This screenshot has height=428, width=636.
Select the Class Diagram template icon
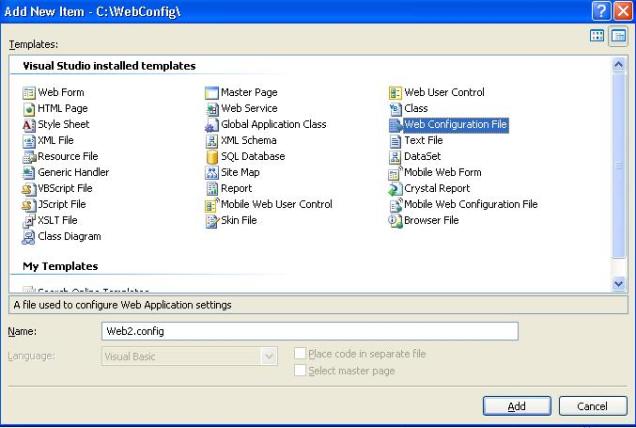[29, 237]
